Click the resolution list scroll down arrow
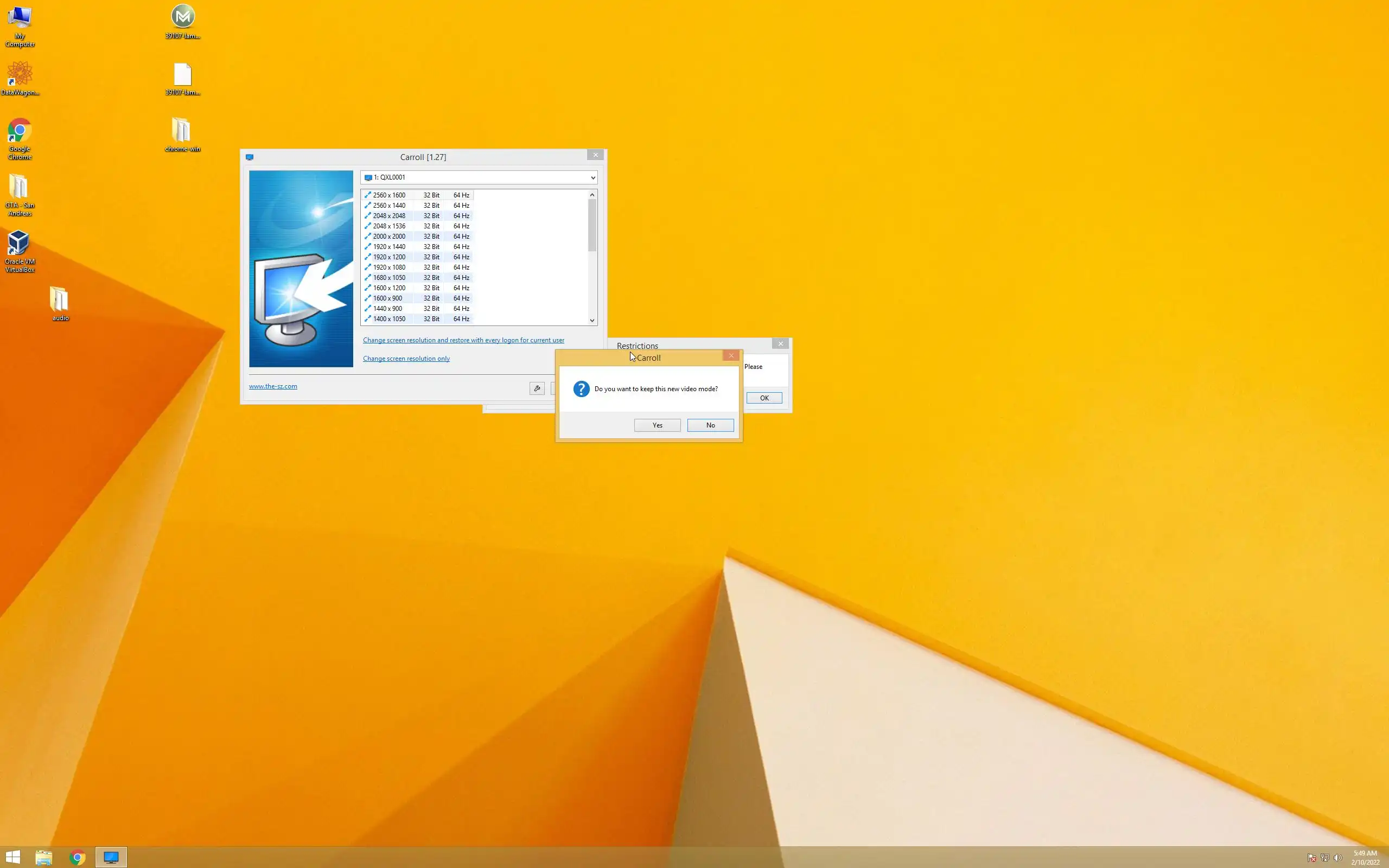 tap(592, 320)
